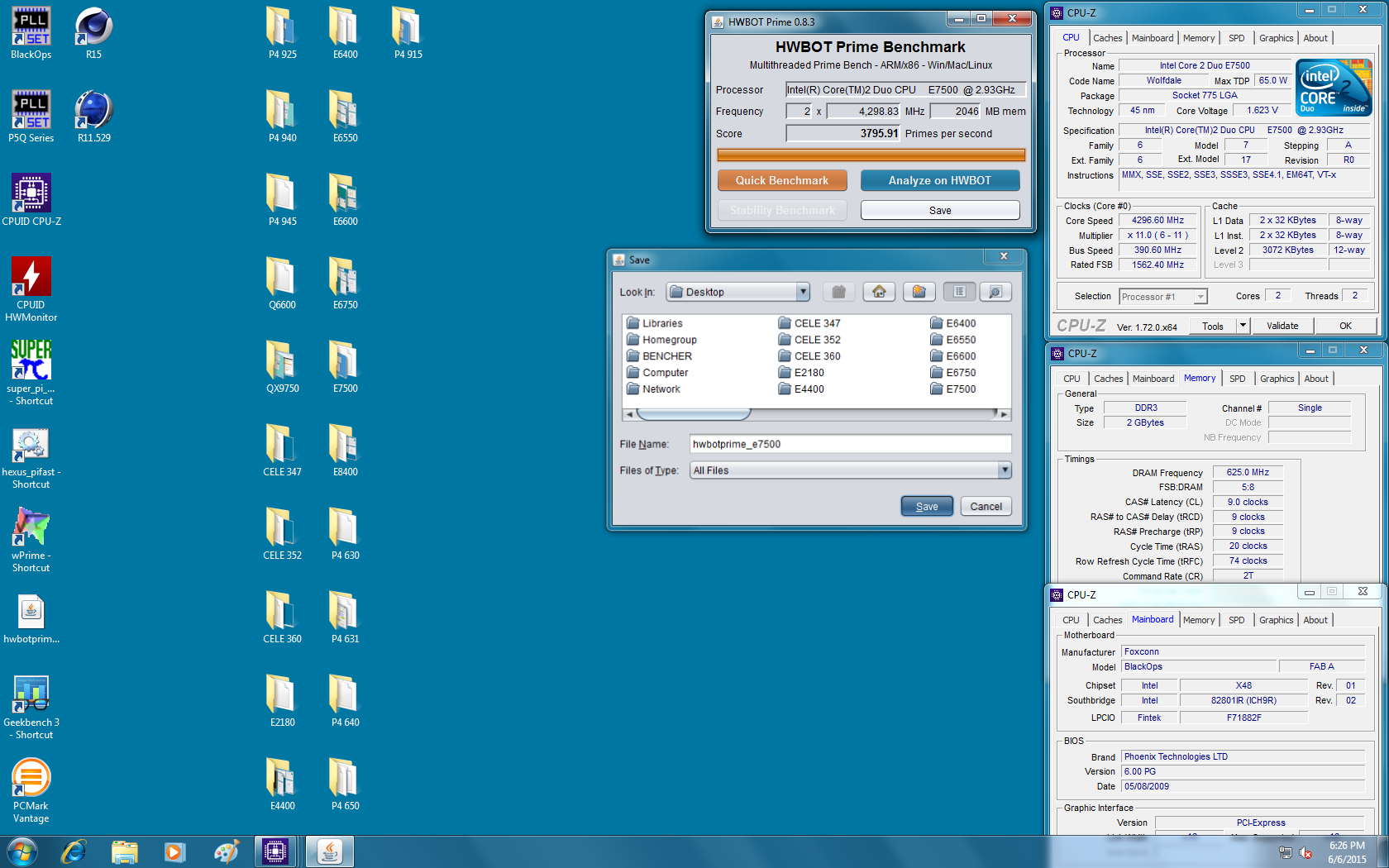
Task: Click Save in the HWBOT Prime window
Action: point(940,210)
